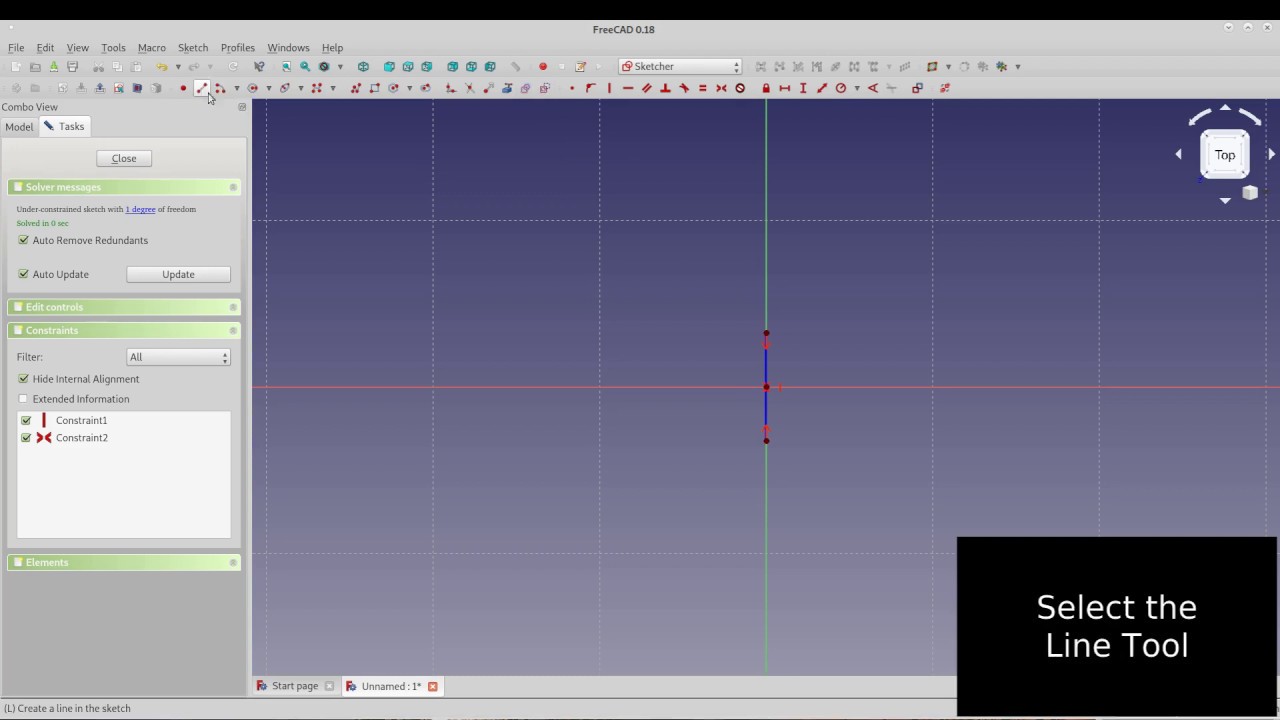Image resolution: width=1280 pixels, height=720 pixels.
Task: Open the File menu
Action: coord(16,48)
